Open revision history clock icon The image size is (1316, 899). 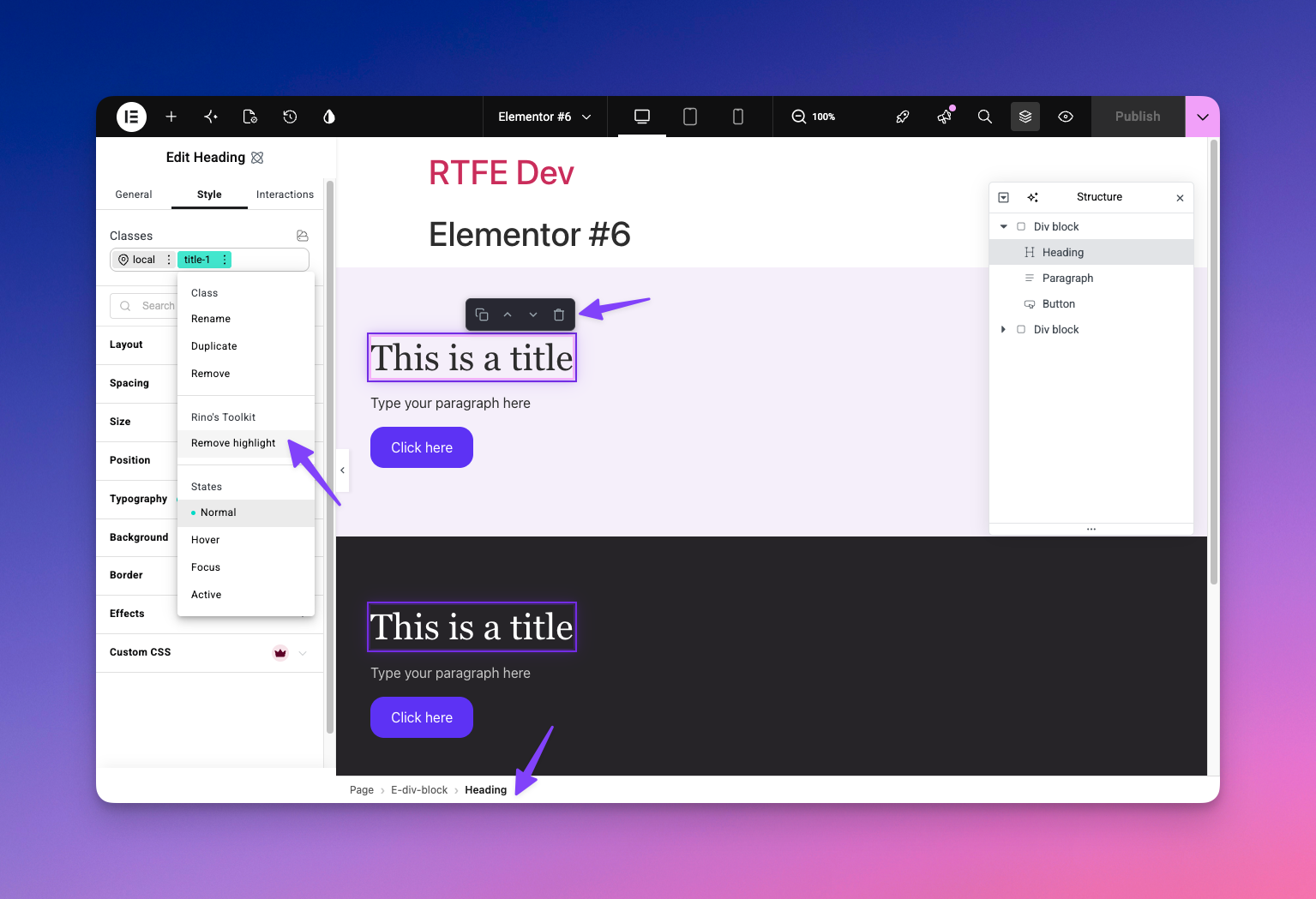[x=290, y=117]
